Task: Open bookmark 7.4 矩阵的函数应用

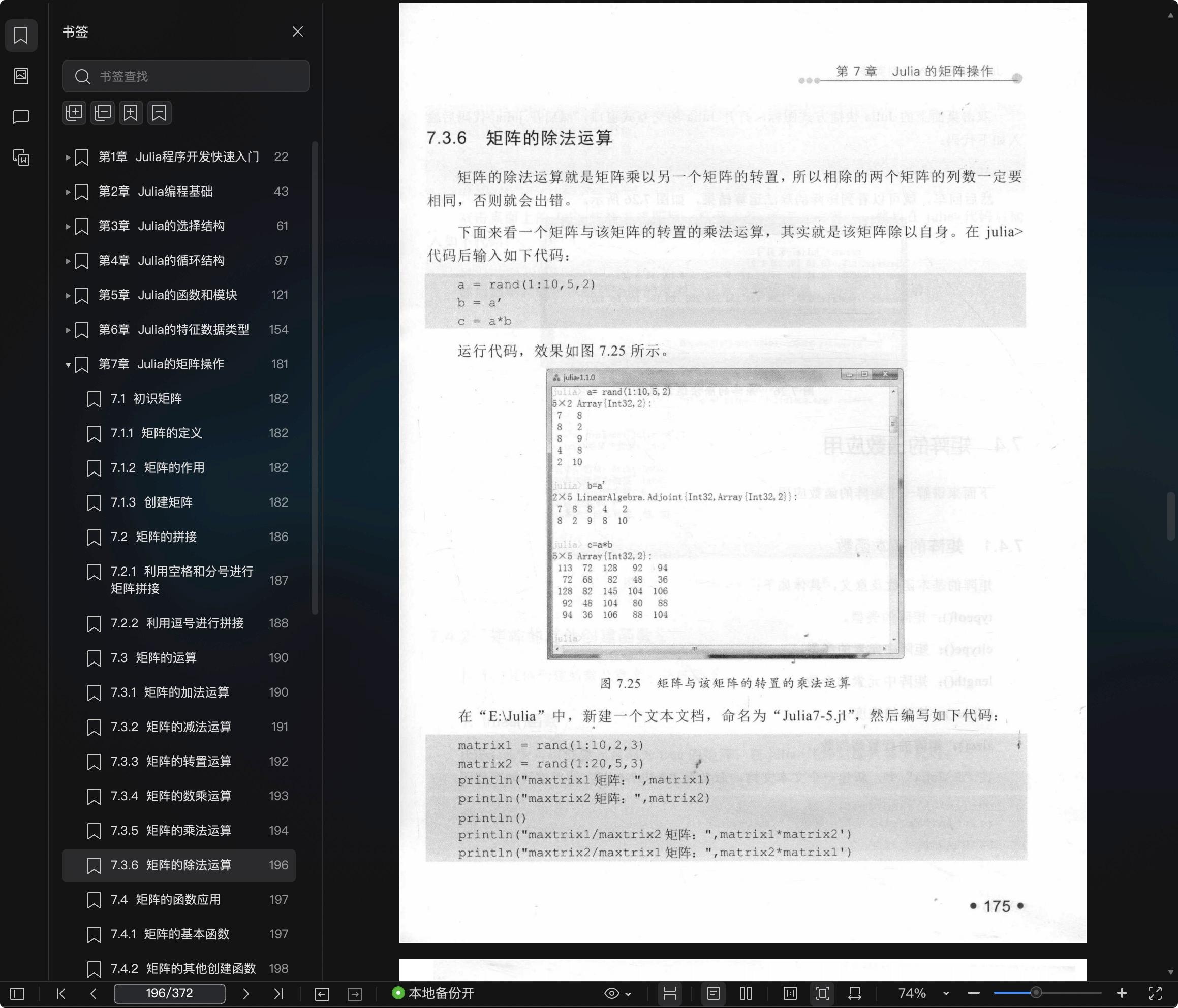Action: click(178, 900)
